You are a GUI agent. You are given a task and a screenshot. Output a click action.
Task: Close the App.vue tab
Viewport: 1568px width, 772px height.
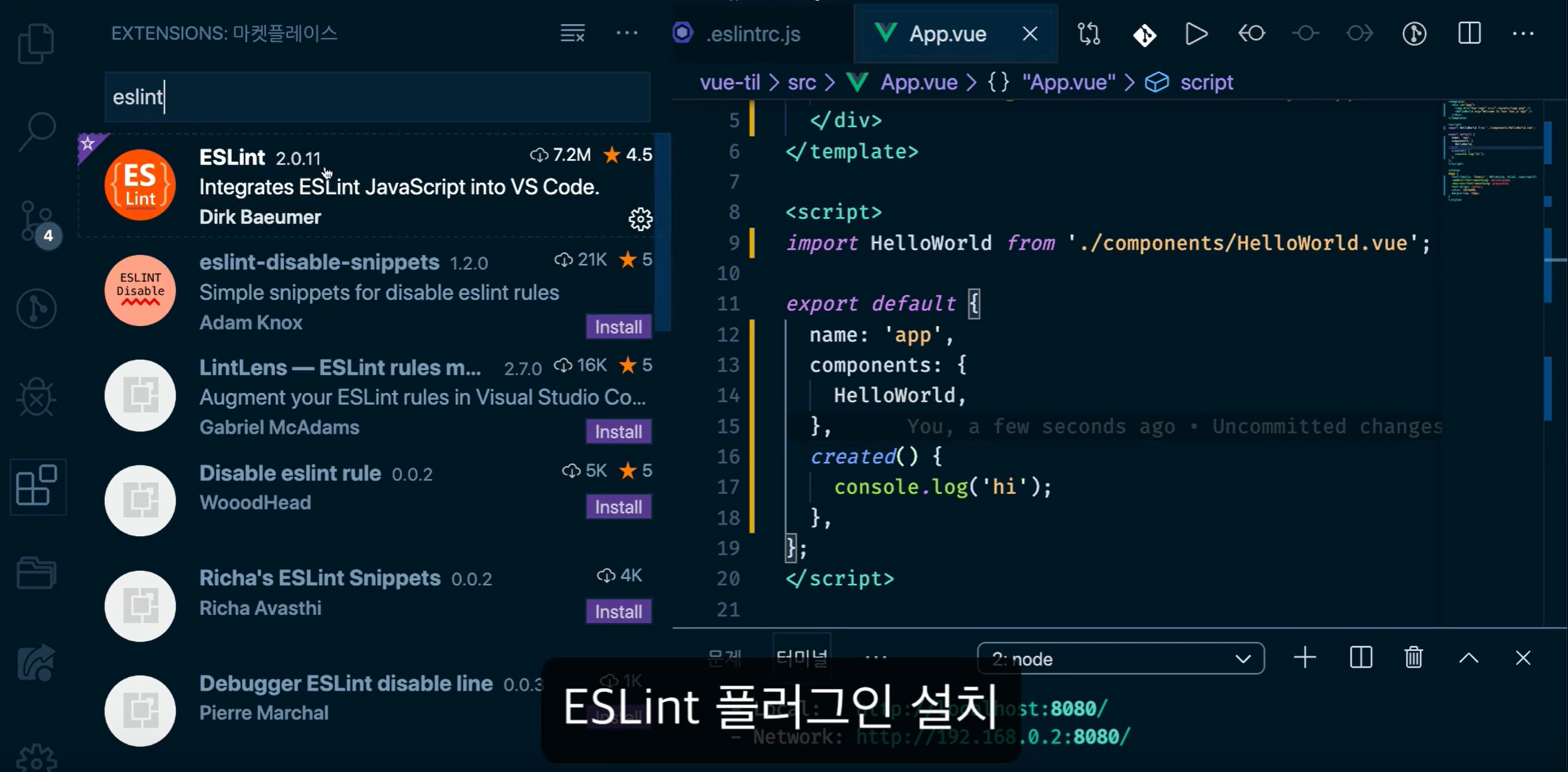(1030, 33)
